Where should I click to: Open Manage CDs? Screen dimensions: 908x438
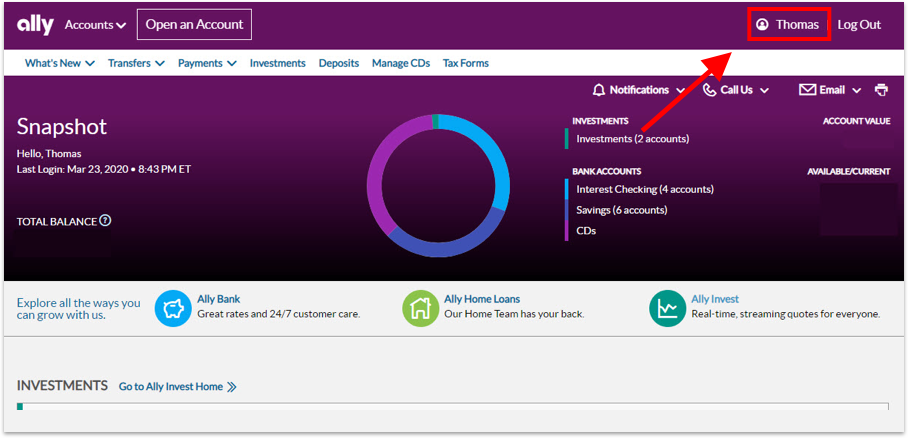click(x=401, y=63)
